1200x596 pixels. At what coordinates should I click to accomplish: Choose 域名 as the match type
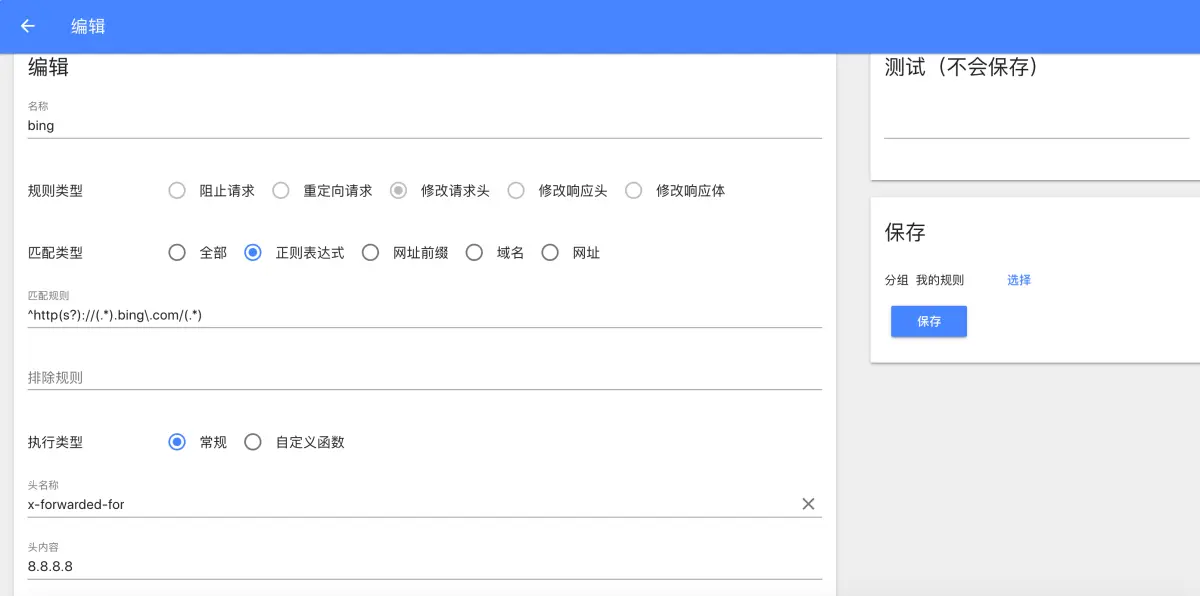pyautogui.click(x=474, y=252)
